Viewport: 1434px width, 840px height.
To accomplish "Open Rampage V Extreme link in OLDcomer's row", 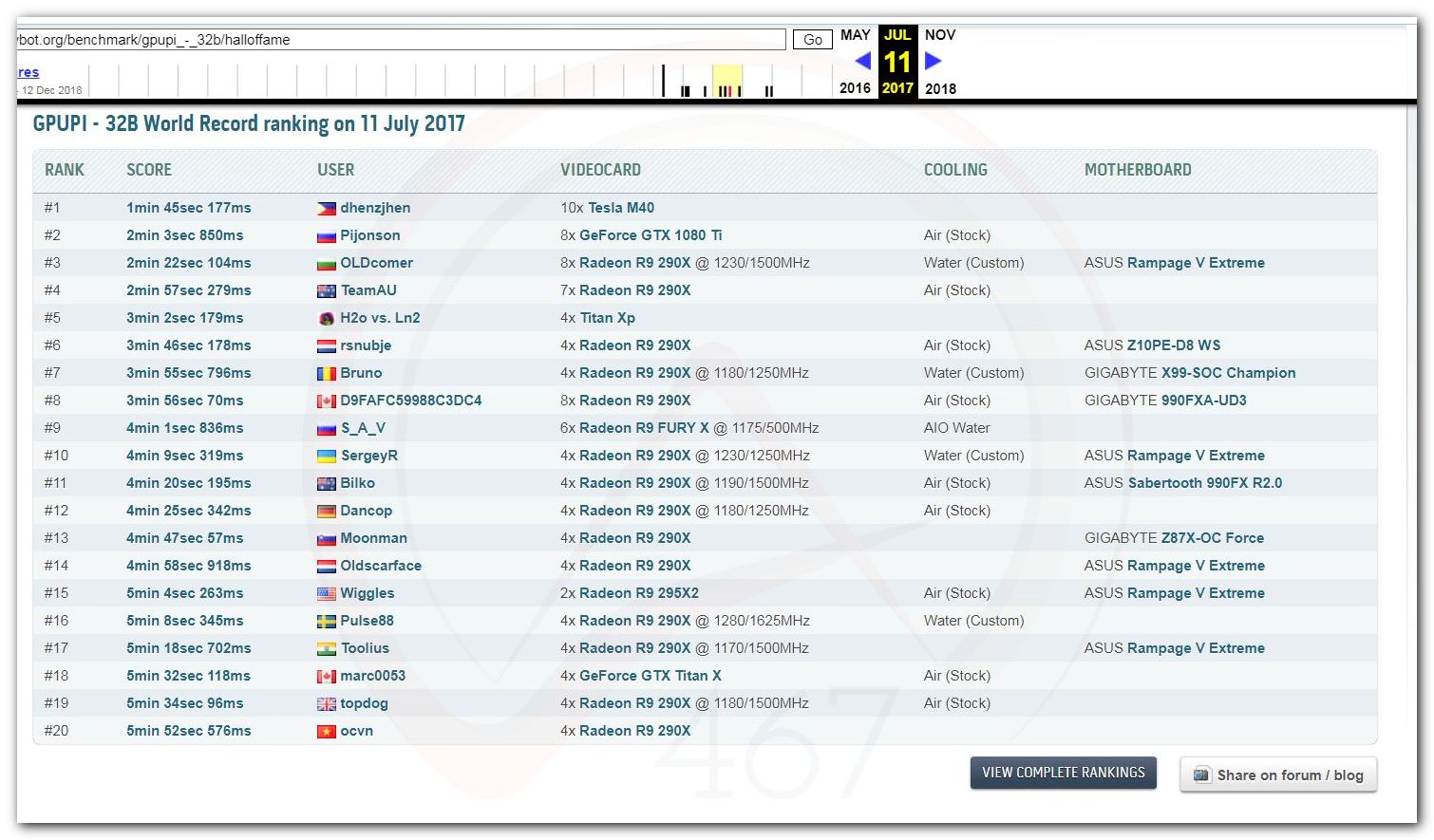I will click(1197, 263).
